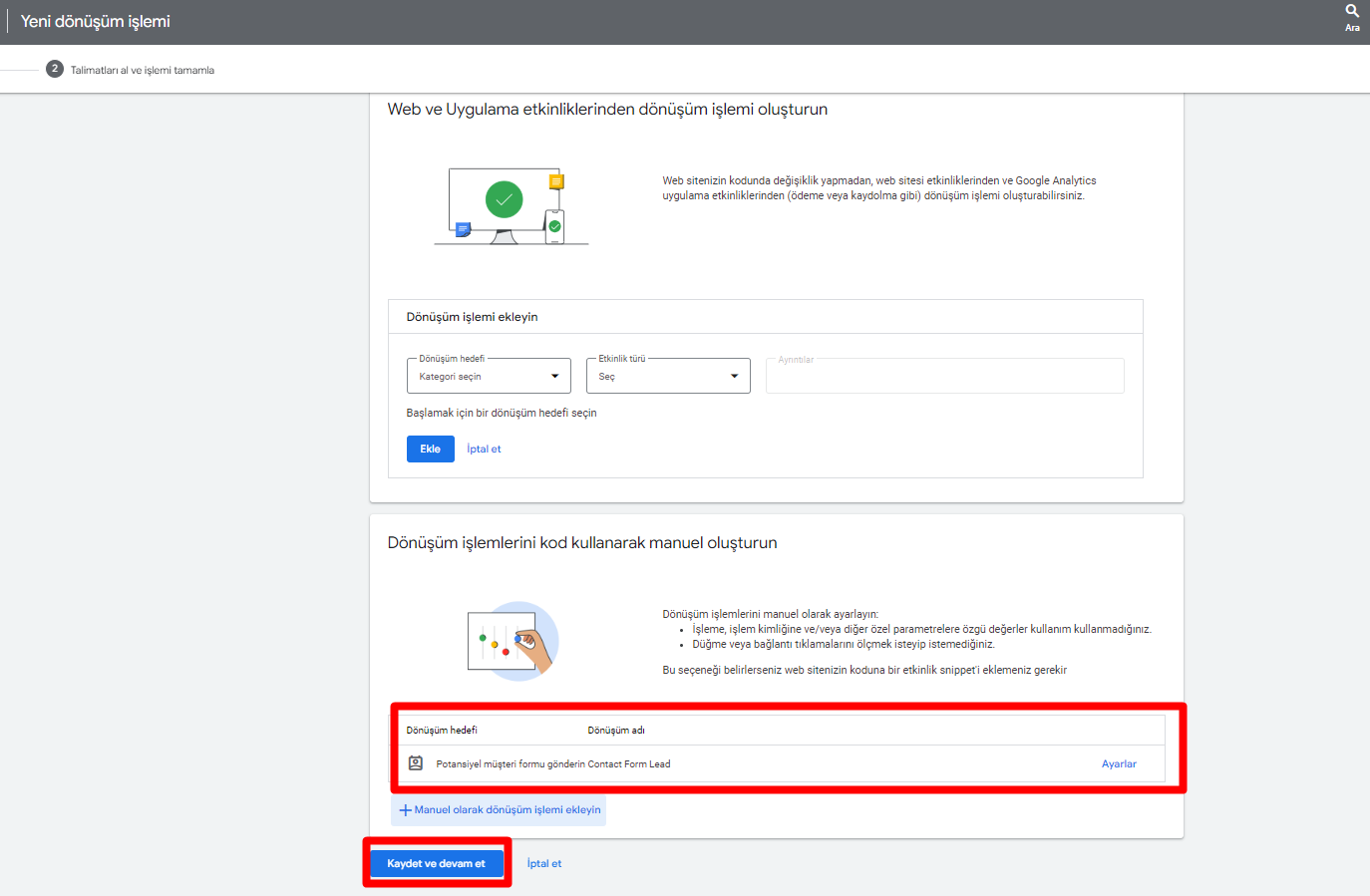Focus the Ayrıntılar details field

pos(944,376)
